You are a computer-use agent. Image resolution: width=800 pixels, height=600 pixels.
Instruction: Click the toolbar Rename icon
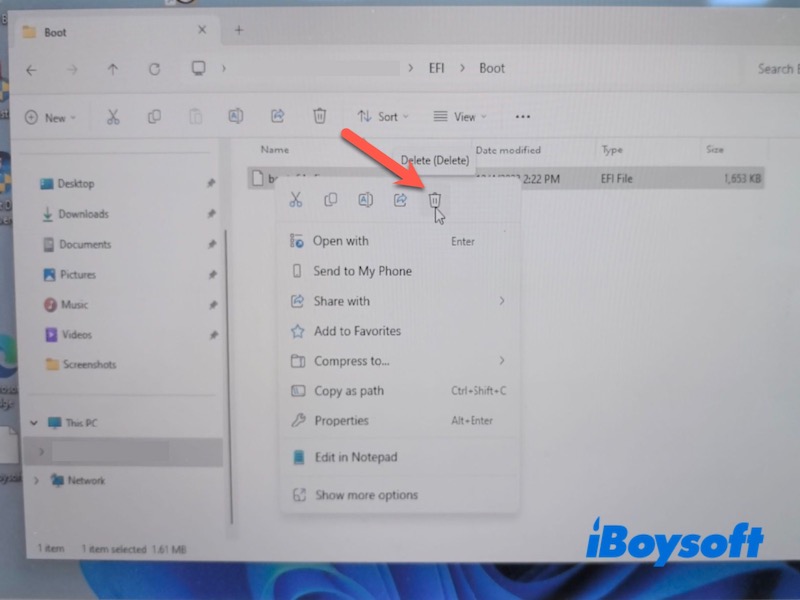coord(236,116)
